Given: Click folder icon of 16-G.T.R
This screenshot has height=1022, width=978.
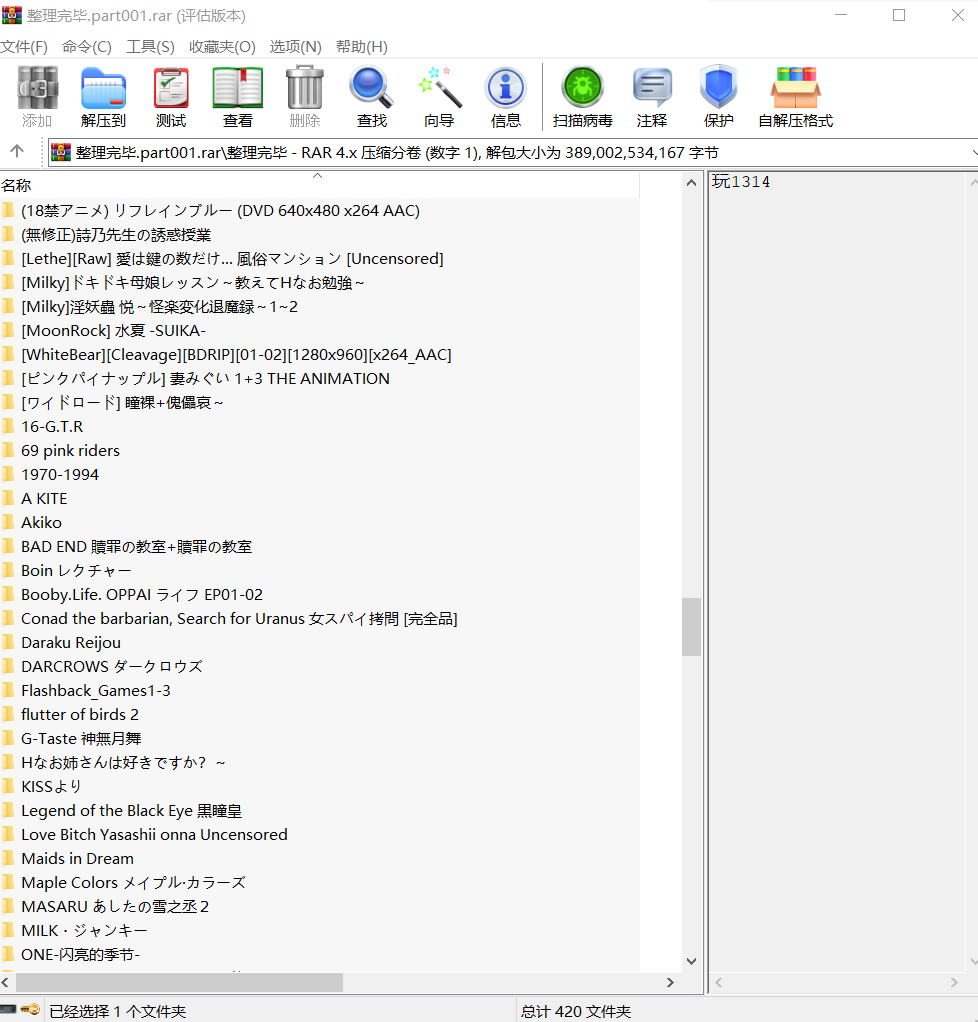Looking at the screenshot, I should click(x=8, y=426).
